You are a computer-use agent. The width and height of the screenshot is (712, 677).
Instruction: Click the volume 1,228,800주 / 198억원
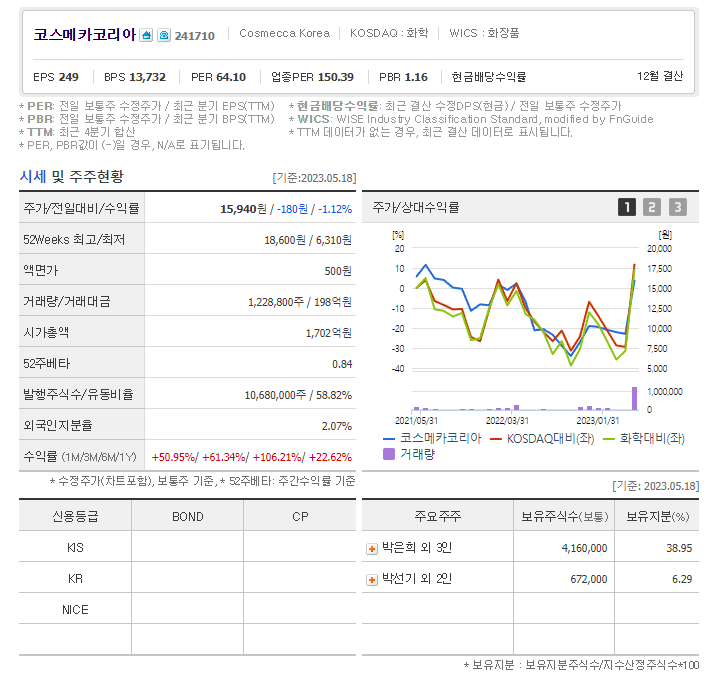tap(300, 302)
